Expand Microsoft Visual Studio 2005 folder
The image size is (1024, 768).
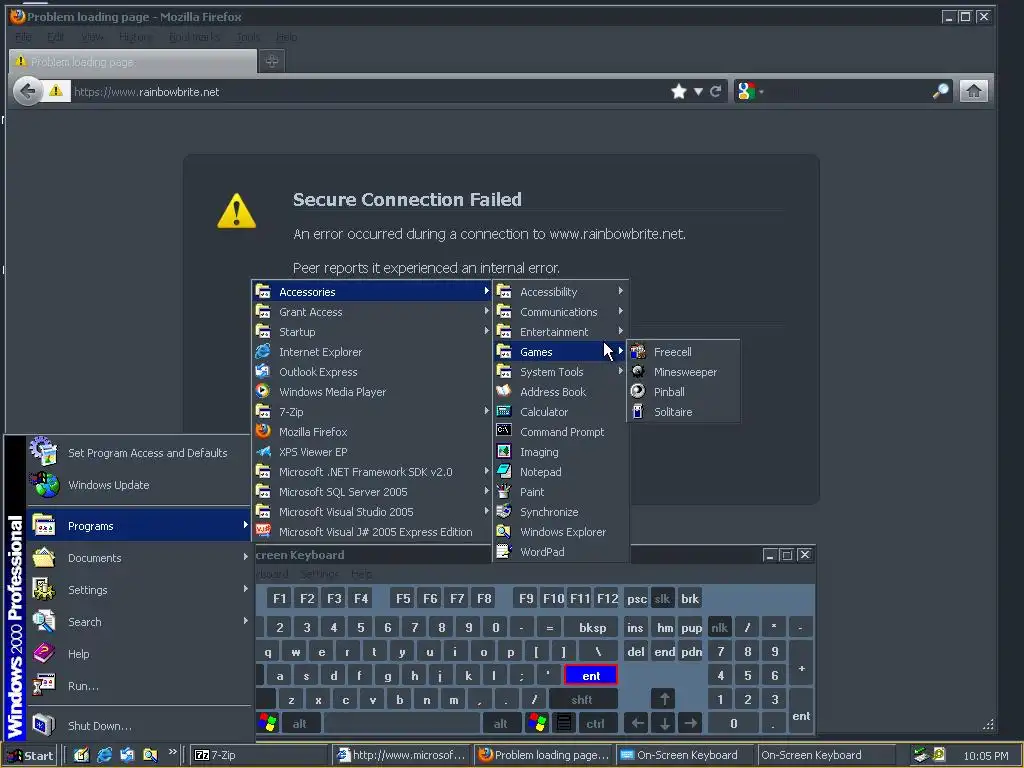click(372, 512)
